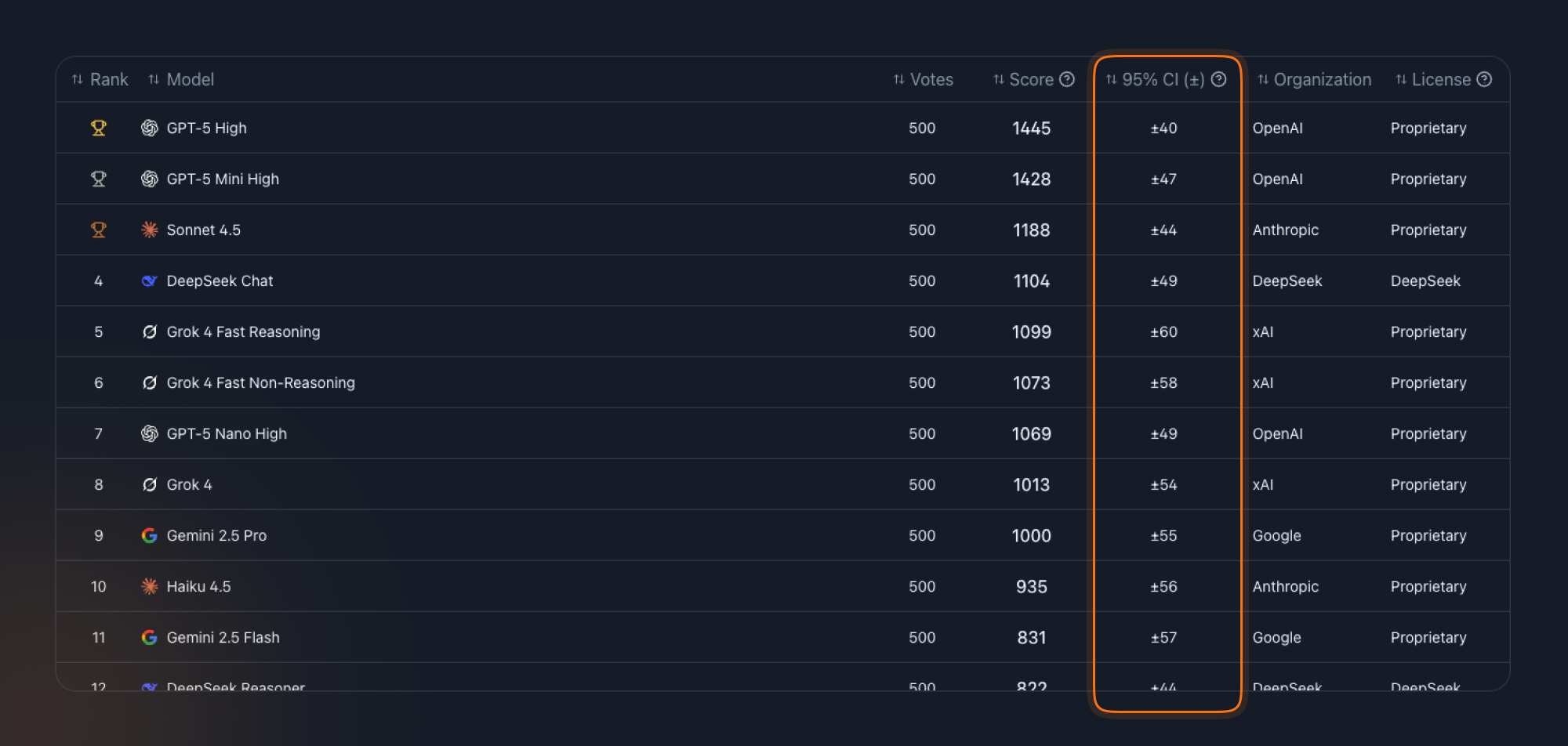Click the Score column help icon
The height and width of the screenshot is (746, 1568).
point(1067,79)
